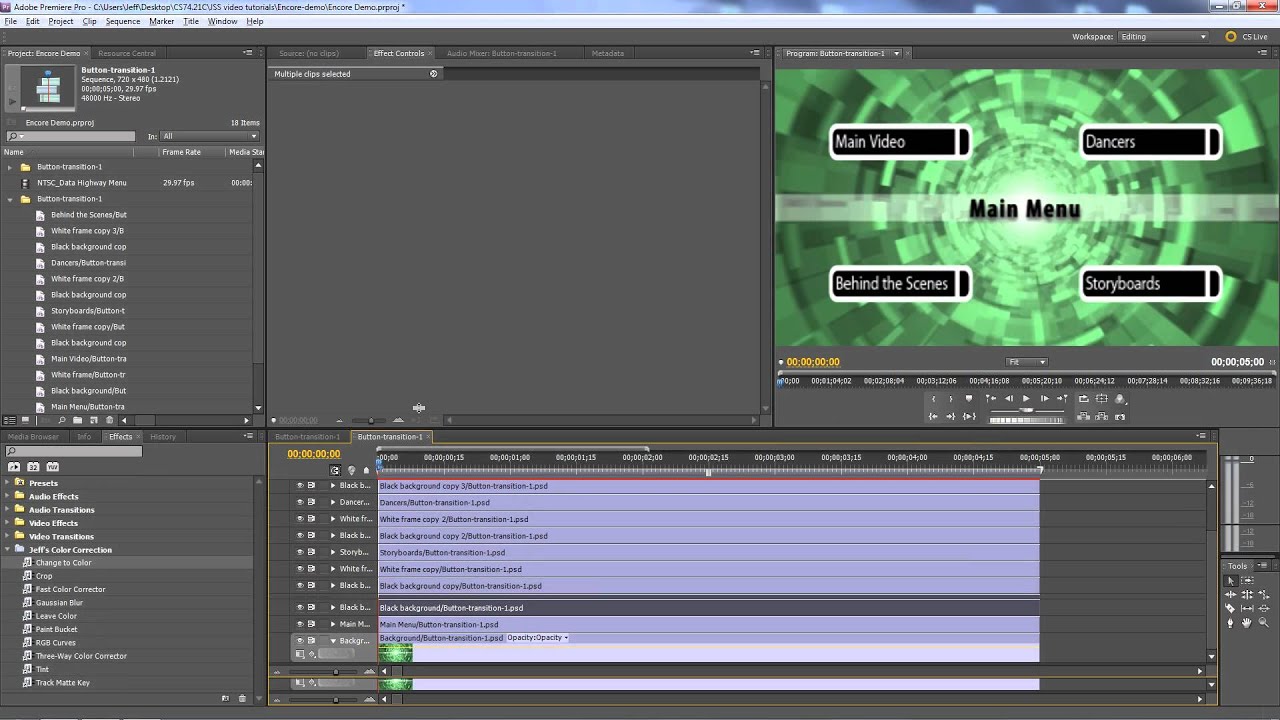
Task: Click the Find magnifier in Project panel
Action: (x=62, y=420)
